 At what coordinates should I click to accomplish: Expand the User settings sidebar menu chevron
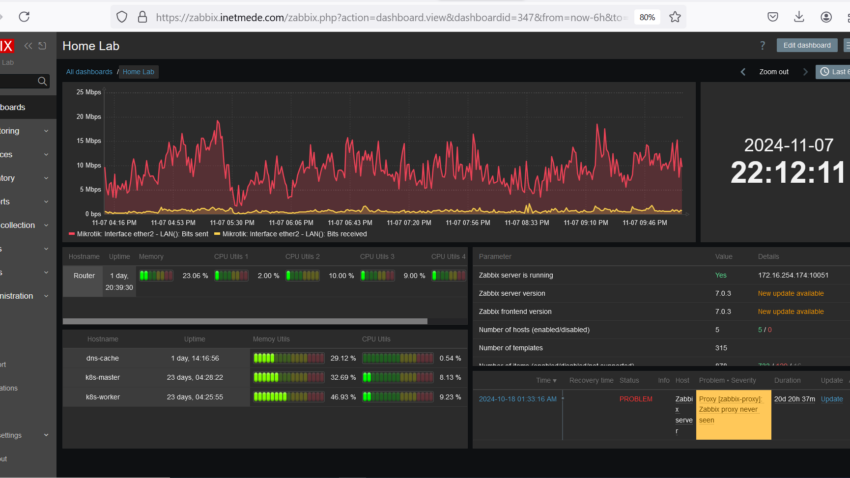[46, 435]
